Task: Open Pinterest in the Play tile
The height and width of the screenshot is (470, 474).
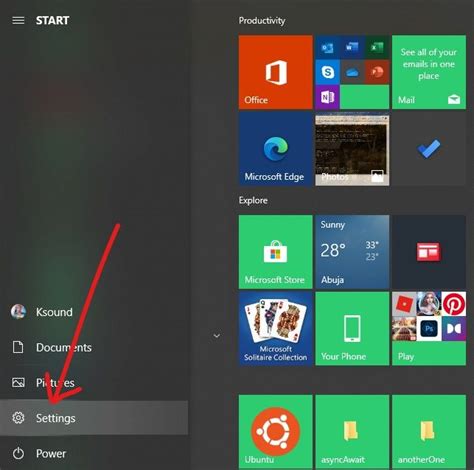Action: click(454, 304)
